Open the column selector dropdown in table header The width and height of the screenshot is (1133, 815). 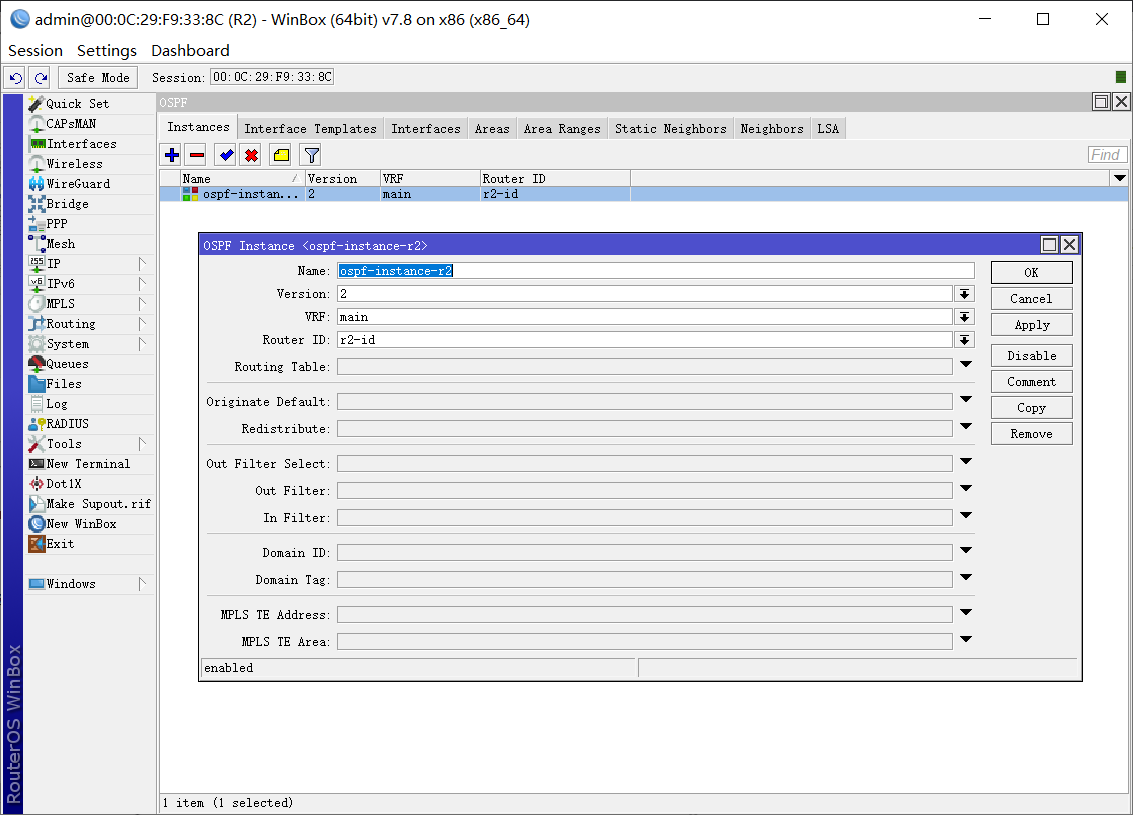click(x=1119, y=178)
